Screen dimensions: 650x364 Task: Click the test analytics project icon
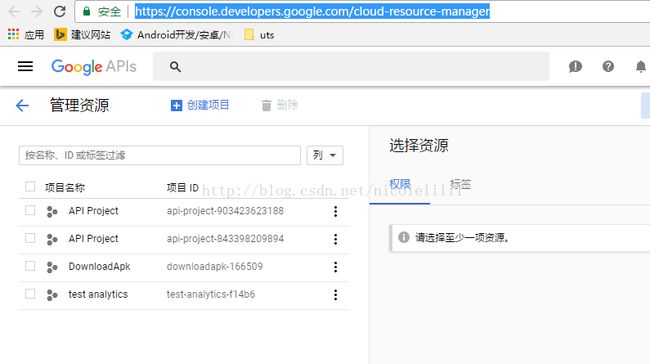click(52, 295)
